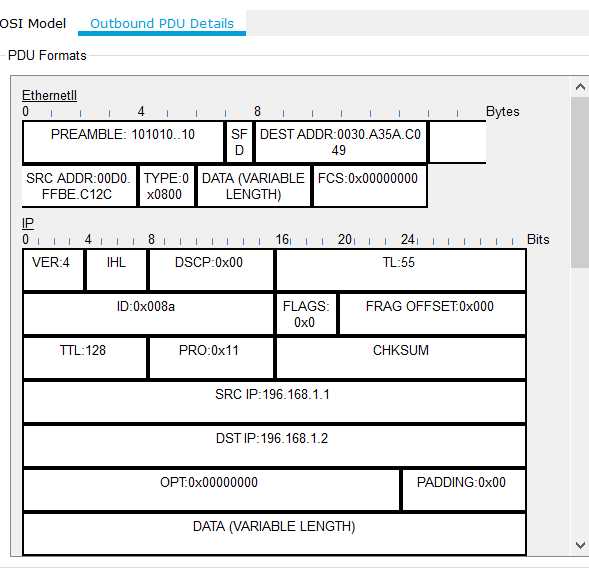
Task: Select the ID:0x008a field
Action: [x=148, y=314]
